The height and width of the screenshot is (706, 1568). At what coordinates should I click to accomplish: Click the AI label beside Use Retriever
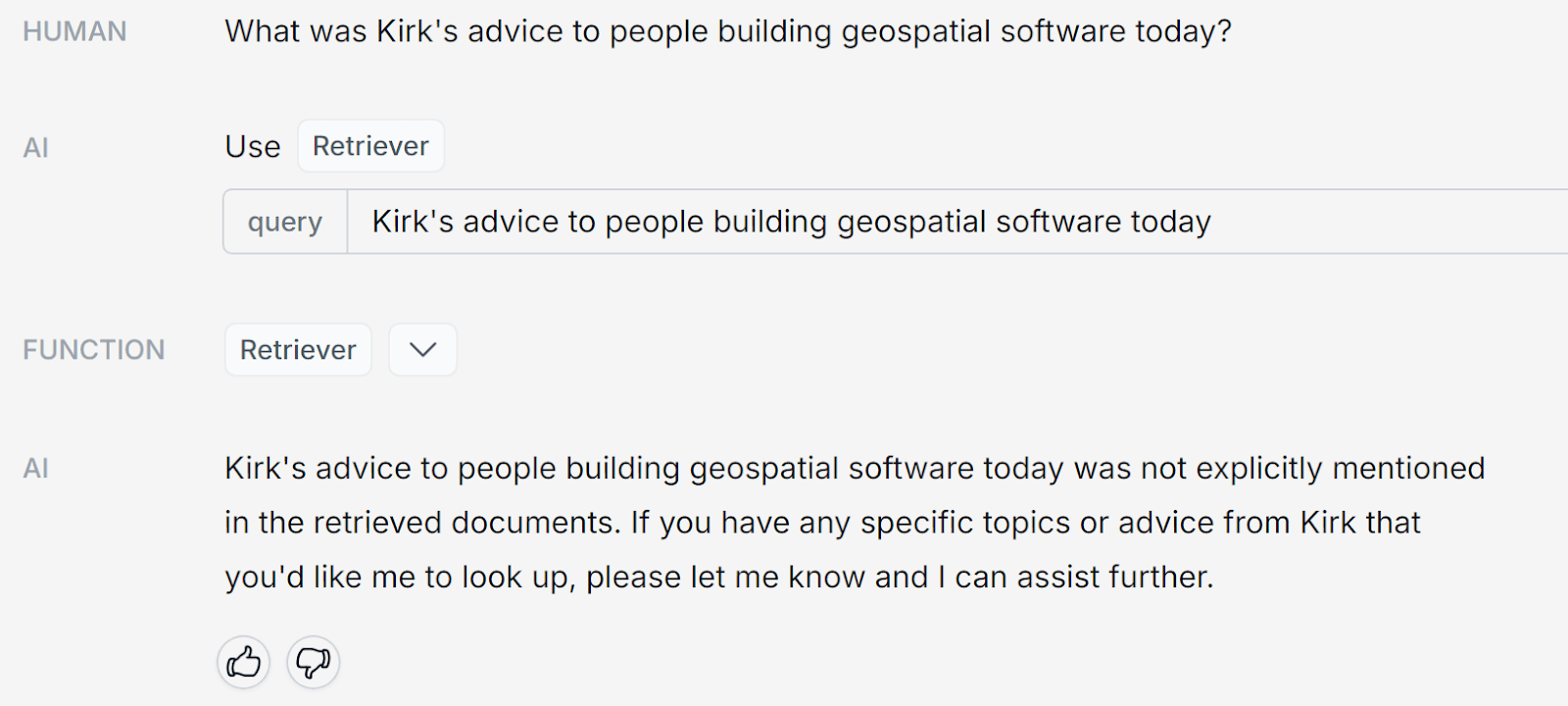[x=36, y=148]
